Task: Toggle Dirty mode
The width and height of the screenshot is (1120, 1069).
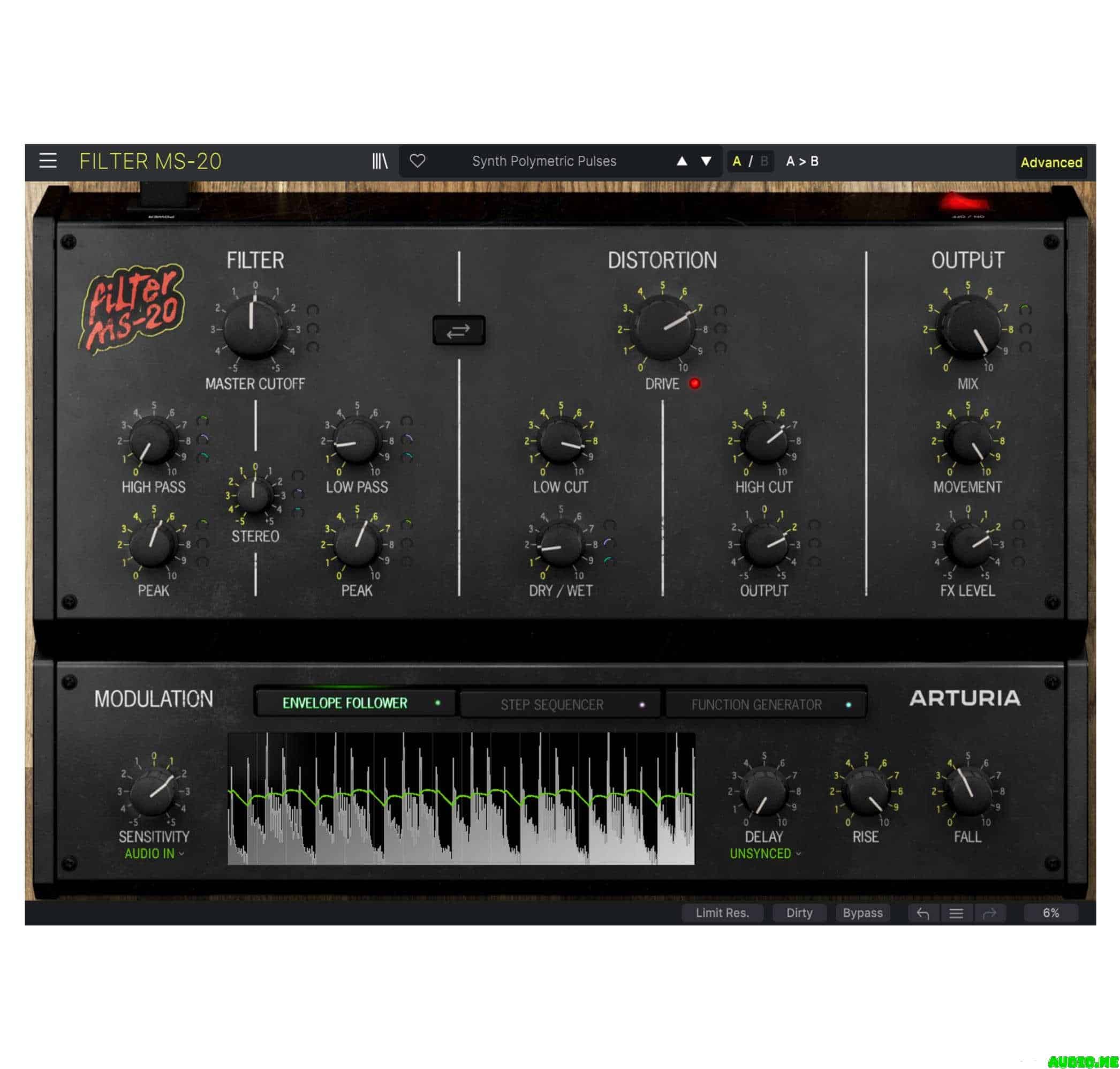Action: coord(799,913)
